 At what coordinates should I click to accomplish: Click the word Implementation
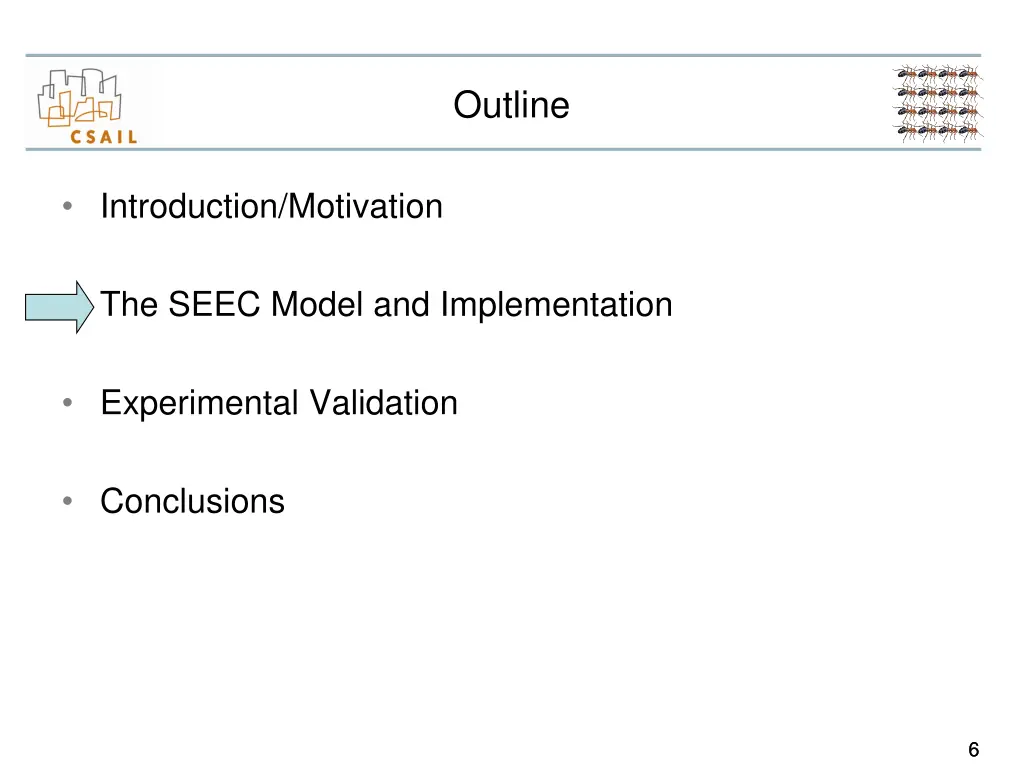point(556,304)
